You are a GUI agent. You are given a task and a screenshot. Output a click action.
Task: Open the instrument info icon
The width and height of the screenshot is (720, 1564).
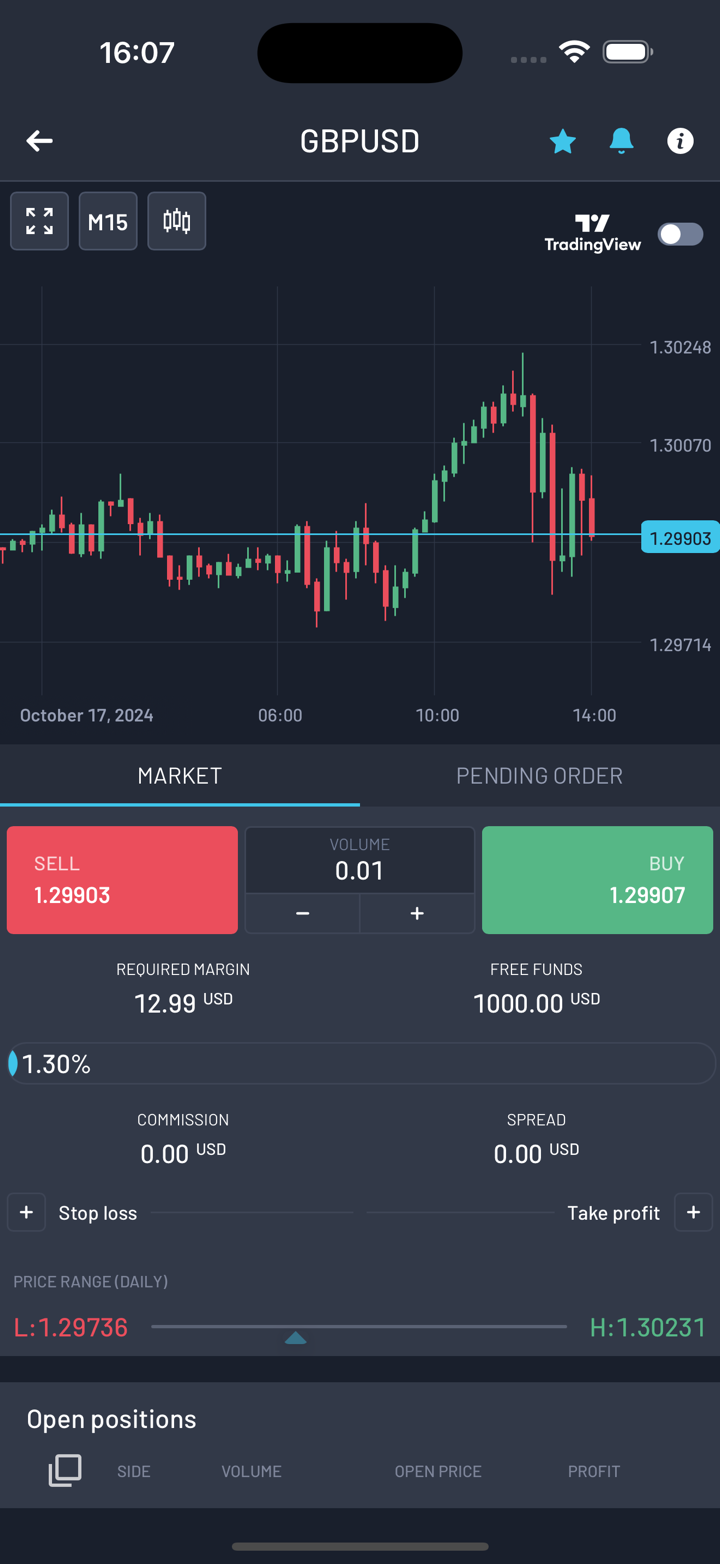click(680, 141)
